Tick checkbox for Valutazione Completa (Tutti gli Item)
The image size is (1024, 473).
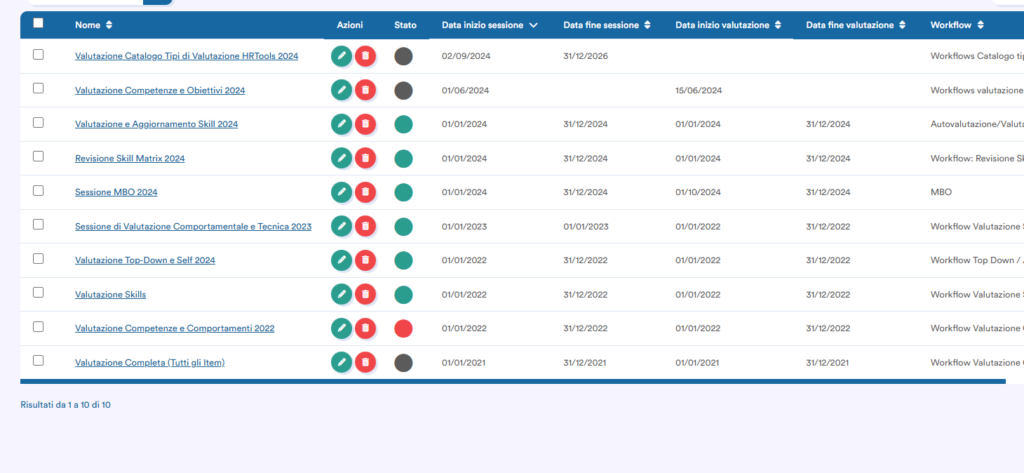pyautogui.click(x=39, y=361)
